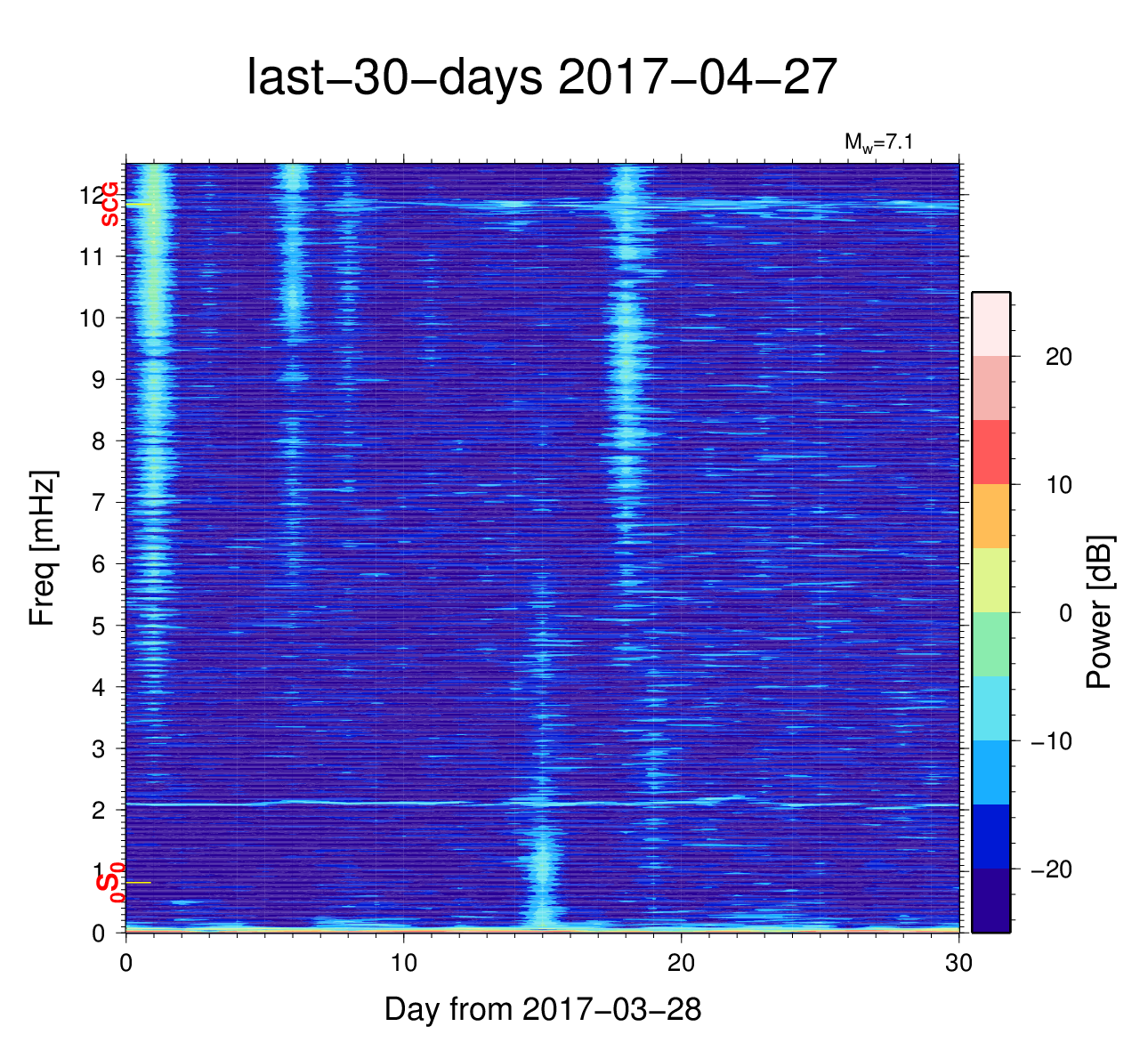Select the 'Power [dB]' color bar label
The image size is (1148, 1059).
1100,612
